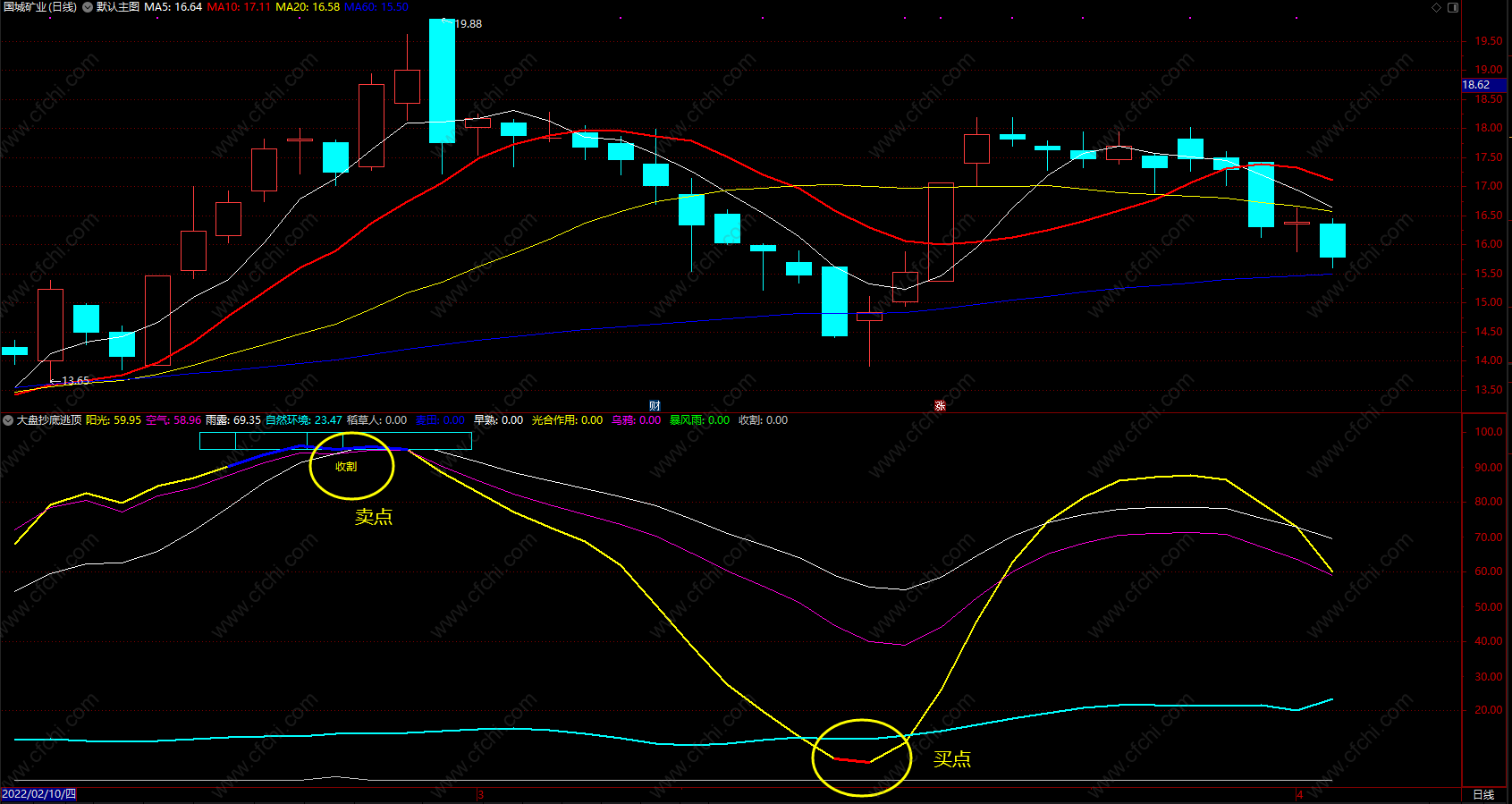Click the 收割: 0.00 value in indicator header

coord(763,420)
